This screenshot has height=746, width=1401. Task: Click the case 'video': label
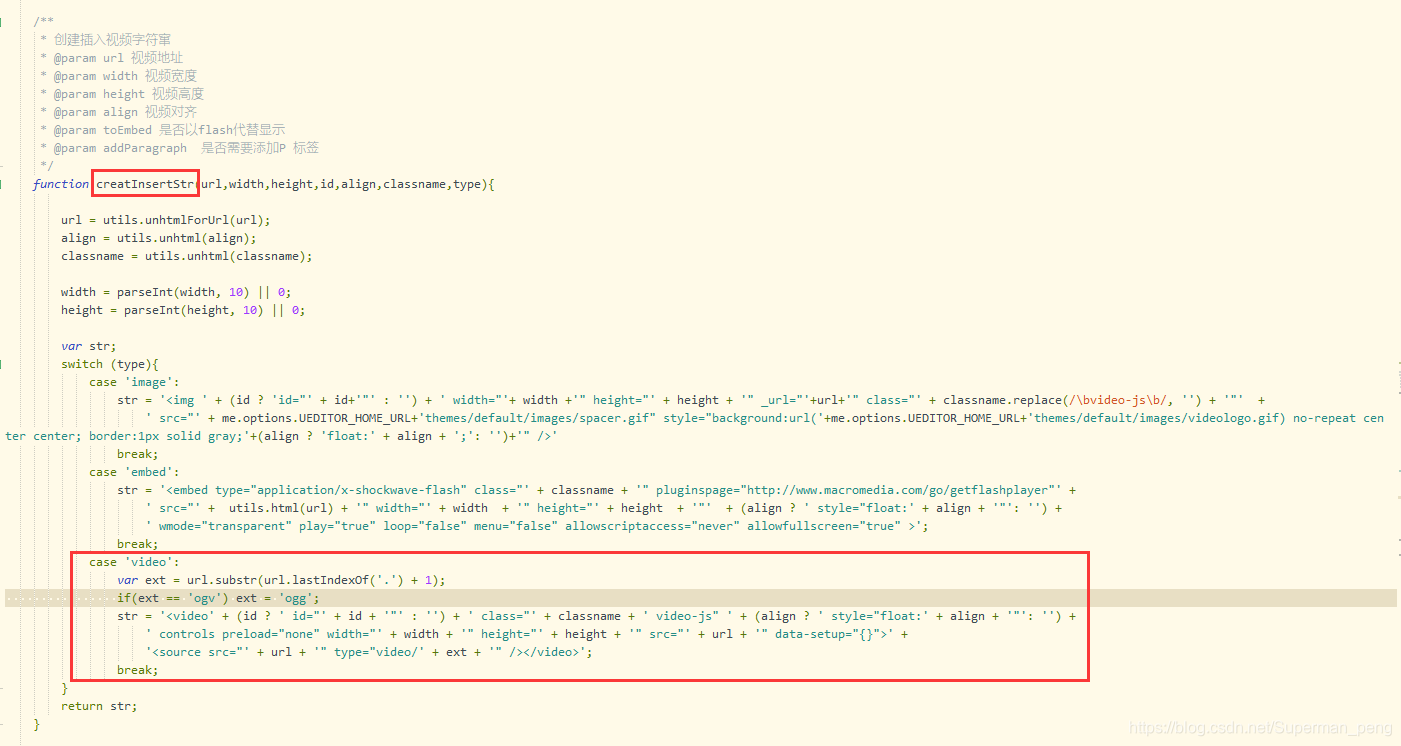click(134, 562)
